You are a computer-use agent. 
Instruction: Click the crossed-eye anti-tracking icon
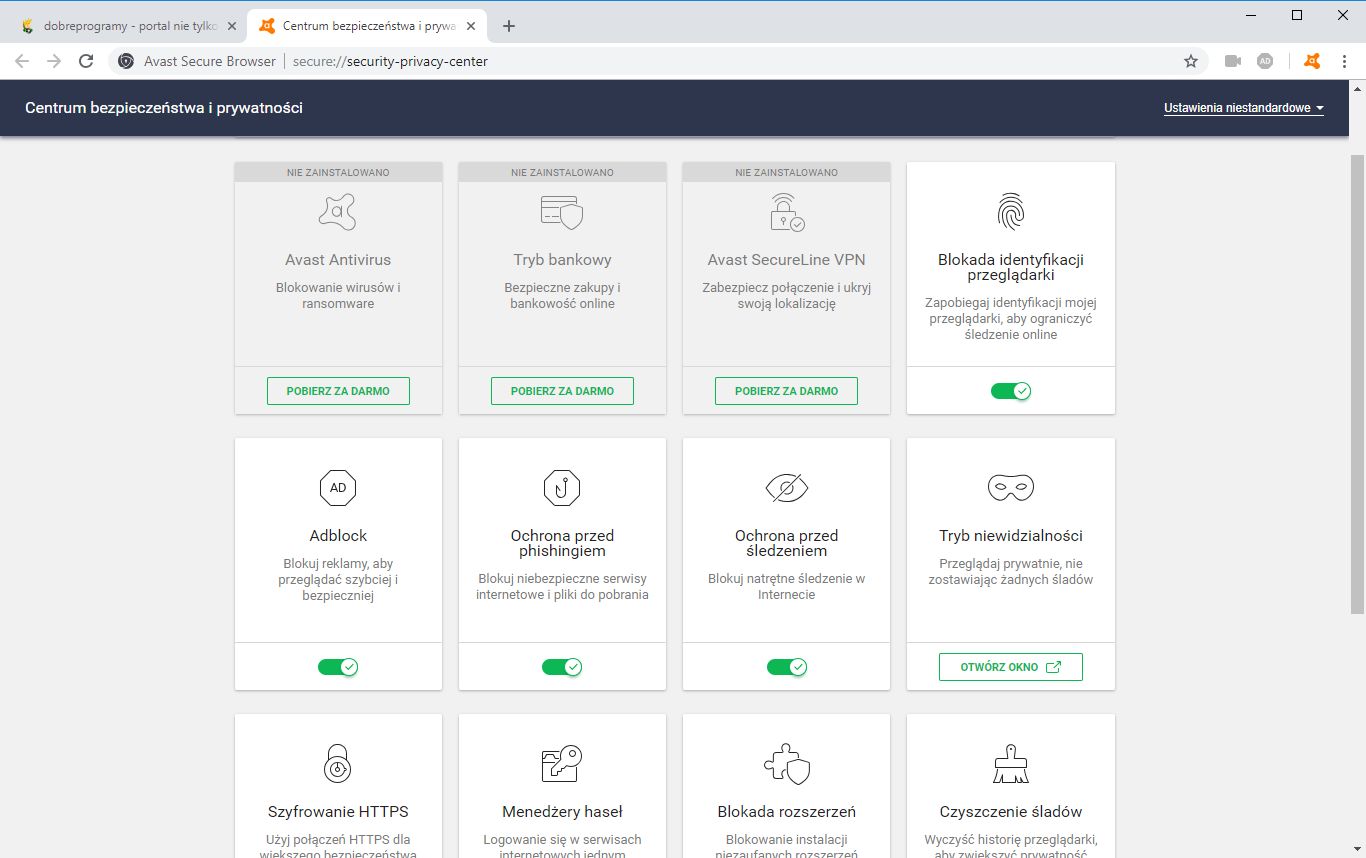[786, 488]
